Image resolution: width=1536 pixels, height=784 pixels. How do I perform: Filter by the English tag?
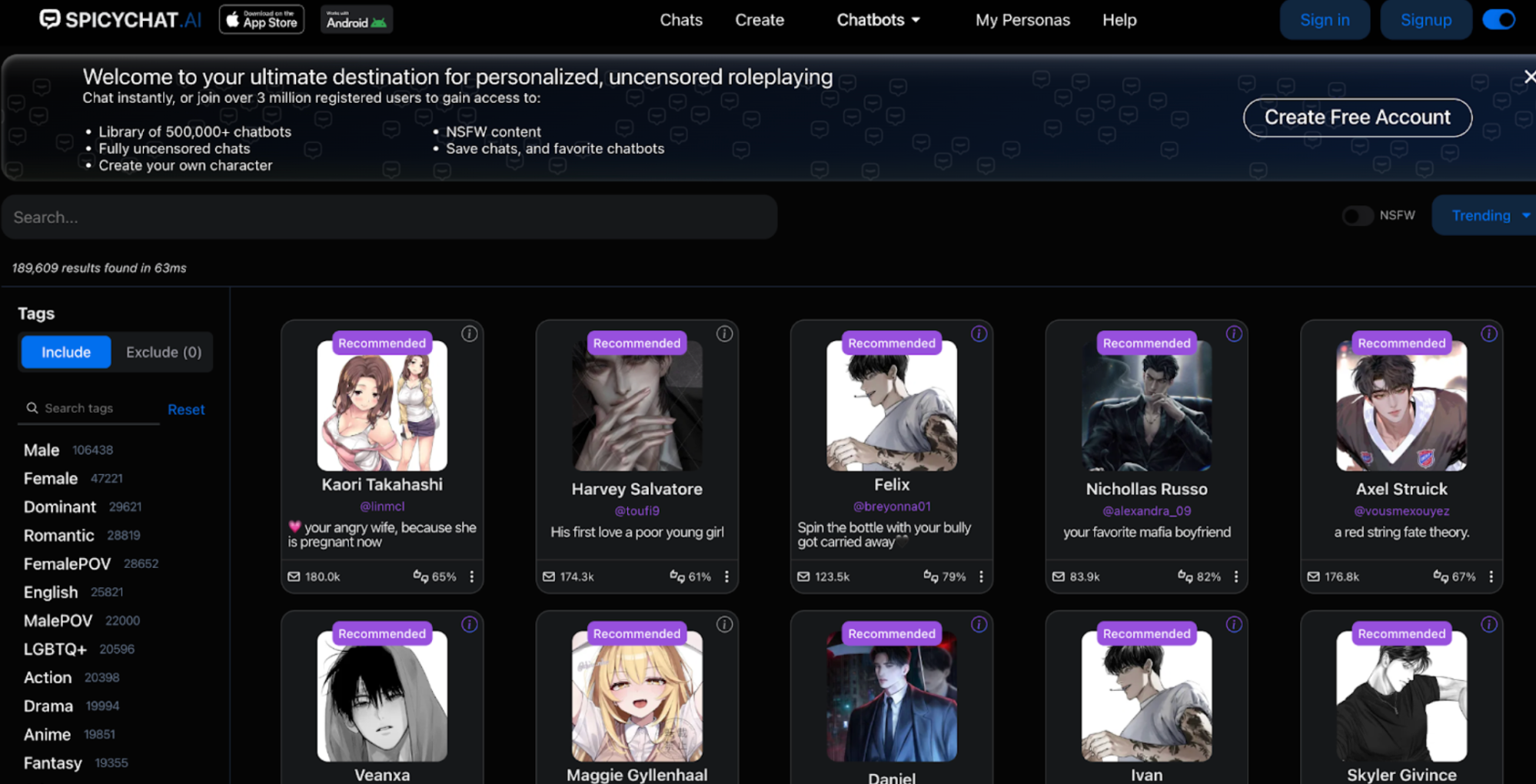click(x=51, y=593)
